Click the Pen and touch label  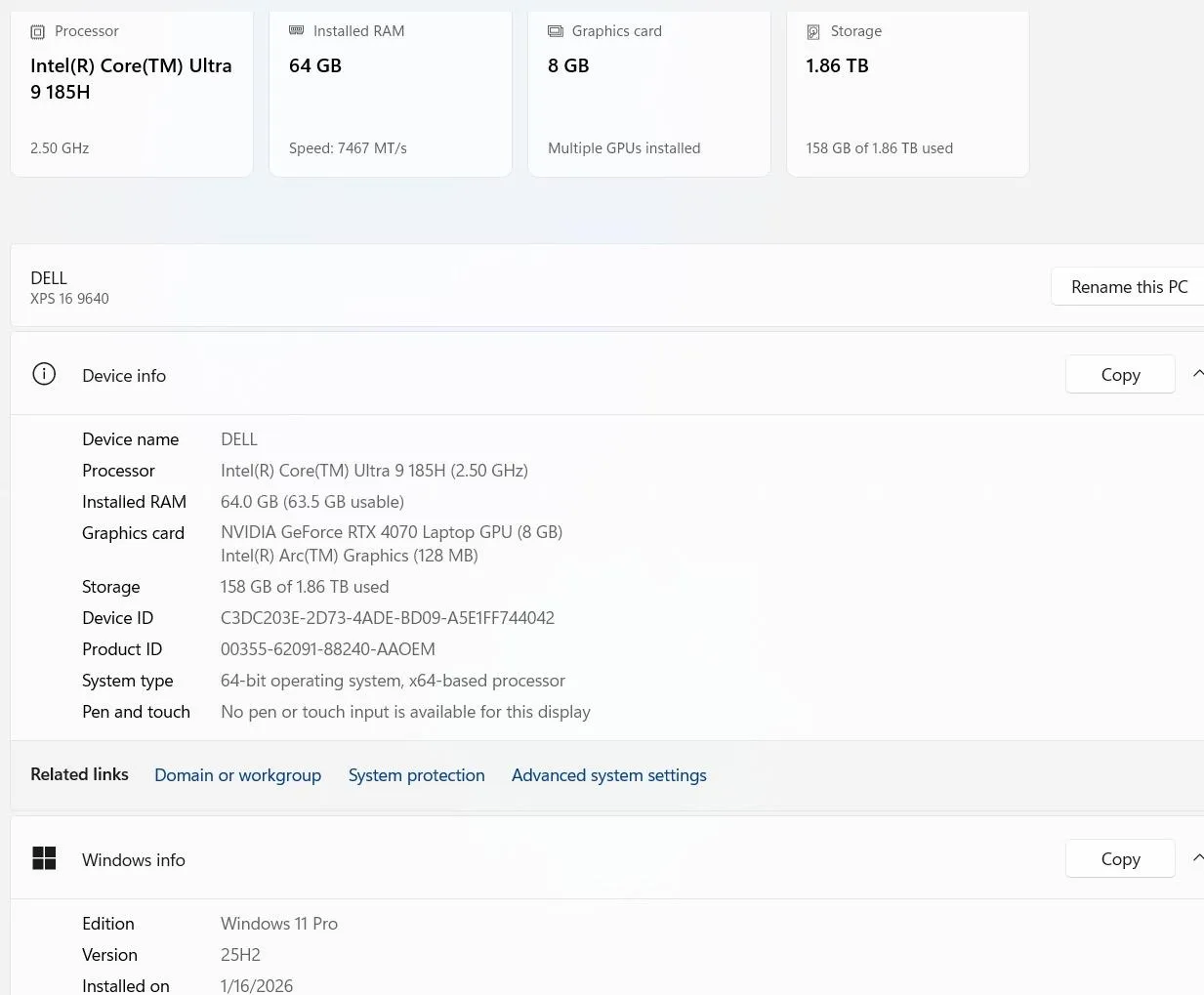[136, 712]
